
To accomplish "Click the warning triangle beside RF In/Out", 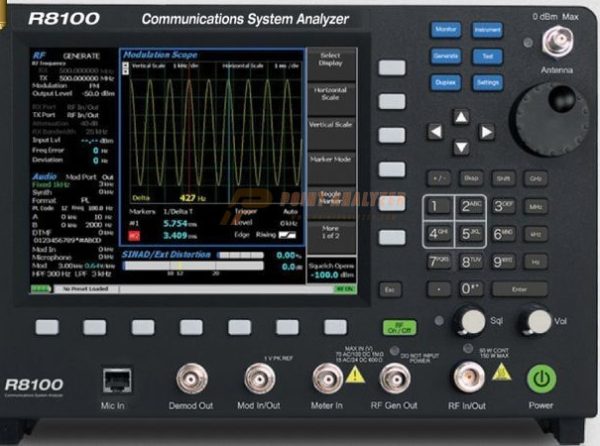I will pyautogui.click(x=501, y=371).
